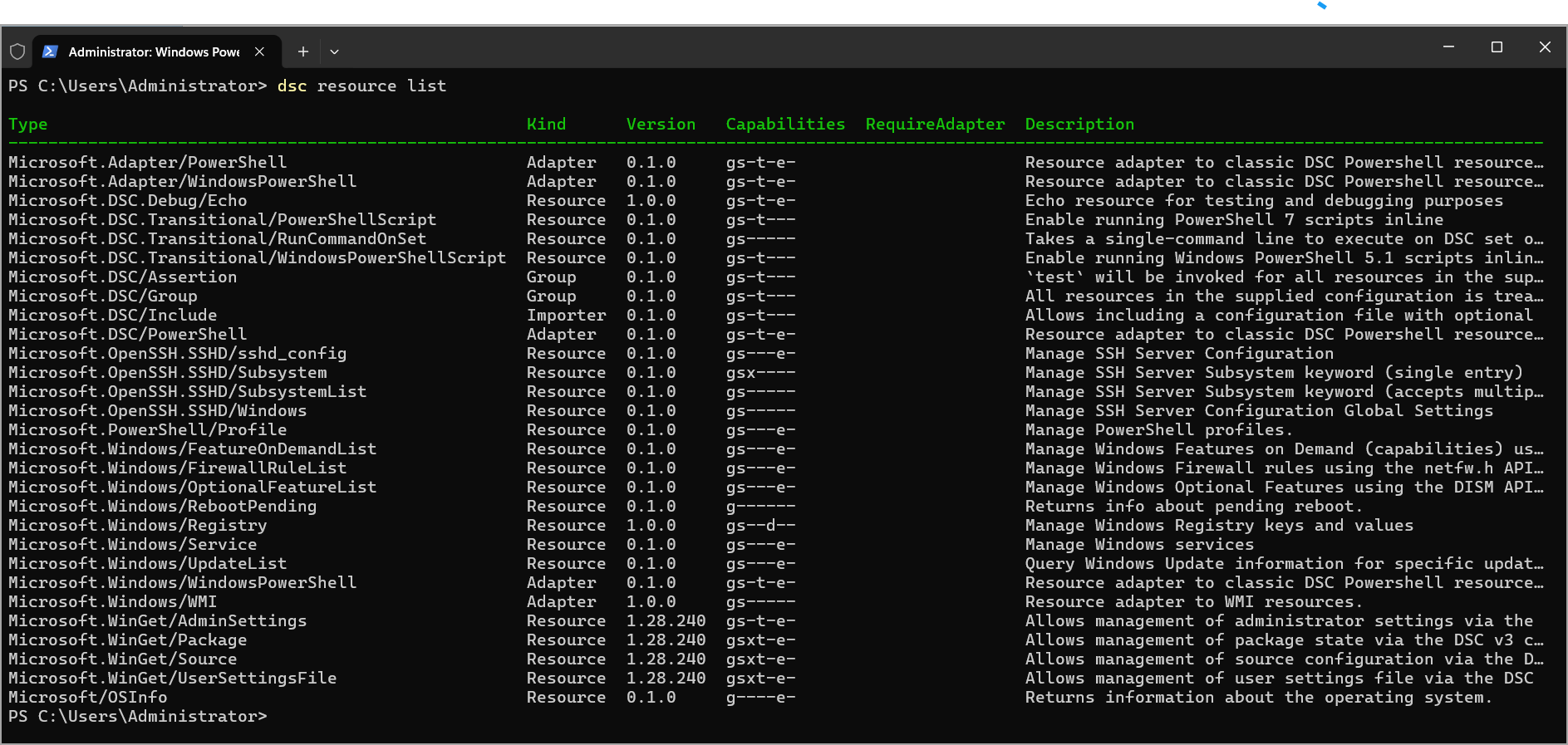Click the final PS C:\Users\Administrator> prompt
1568x745 pixels.
pos(137,717)
